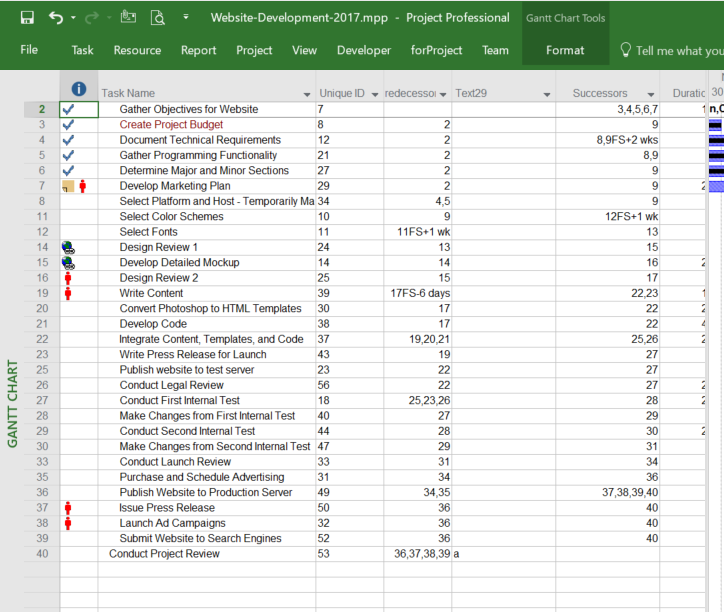The image size is (724, 612).
Task: Open the Successors column dropdown arrow
Action: [650, 94]
